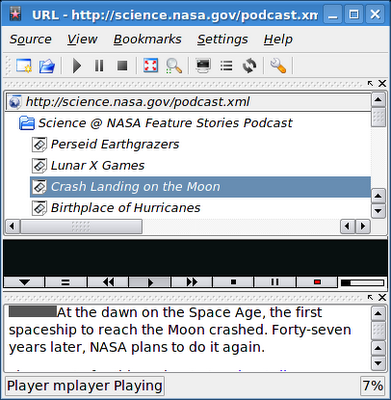Click the playlist horizontal scroll right arrow

click(x=363, y=226)
